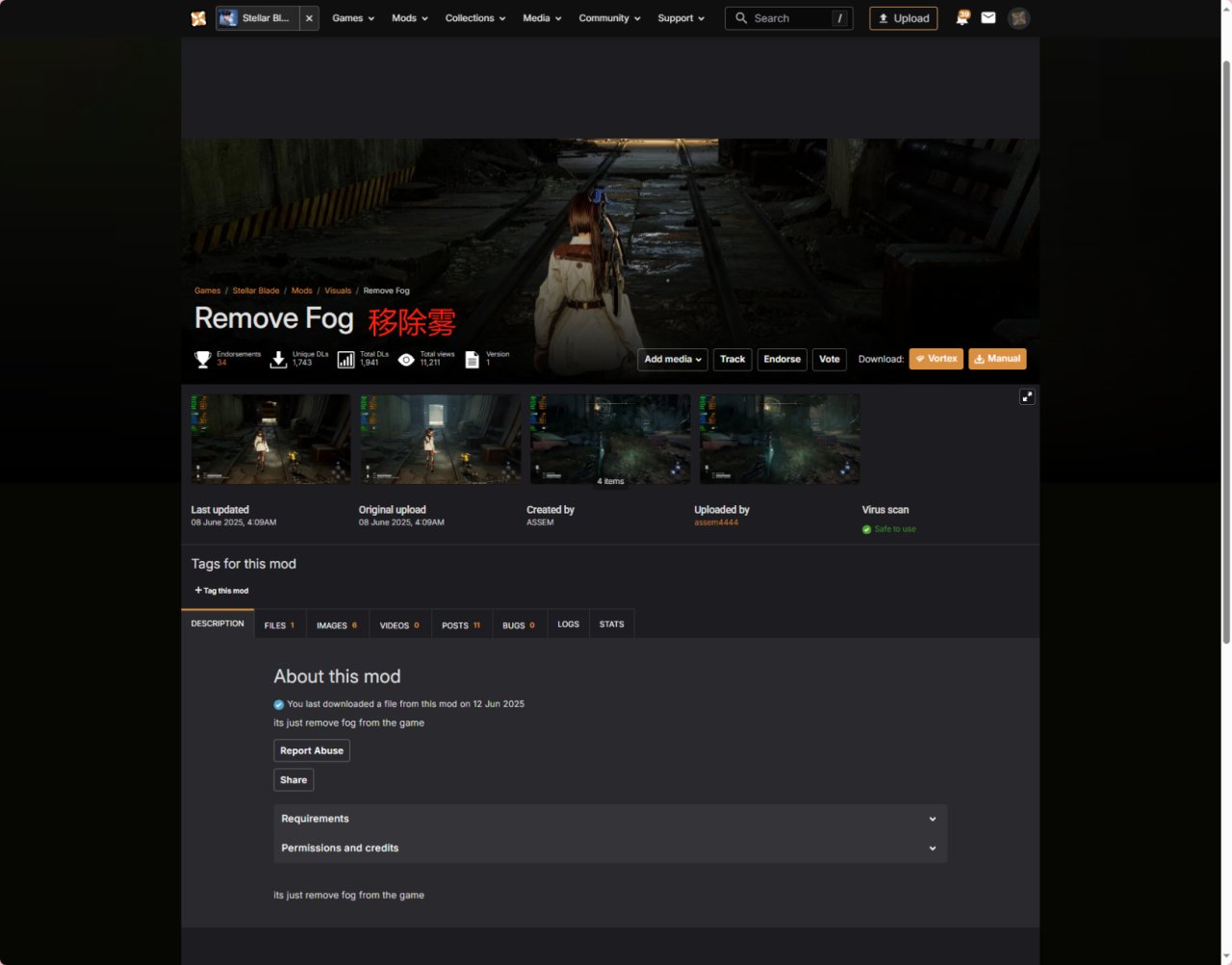Viewport: 1232px width, 965px height.
Task: Click the 'Tags for this mod' heading
Action: coord(244,564)
